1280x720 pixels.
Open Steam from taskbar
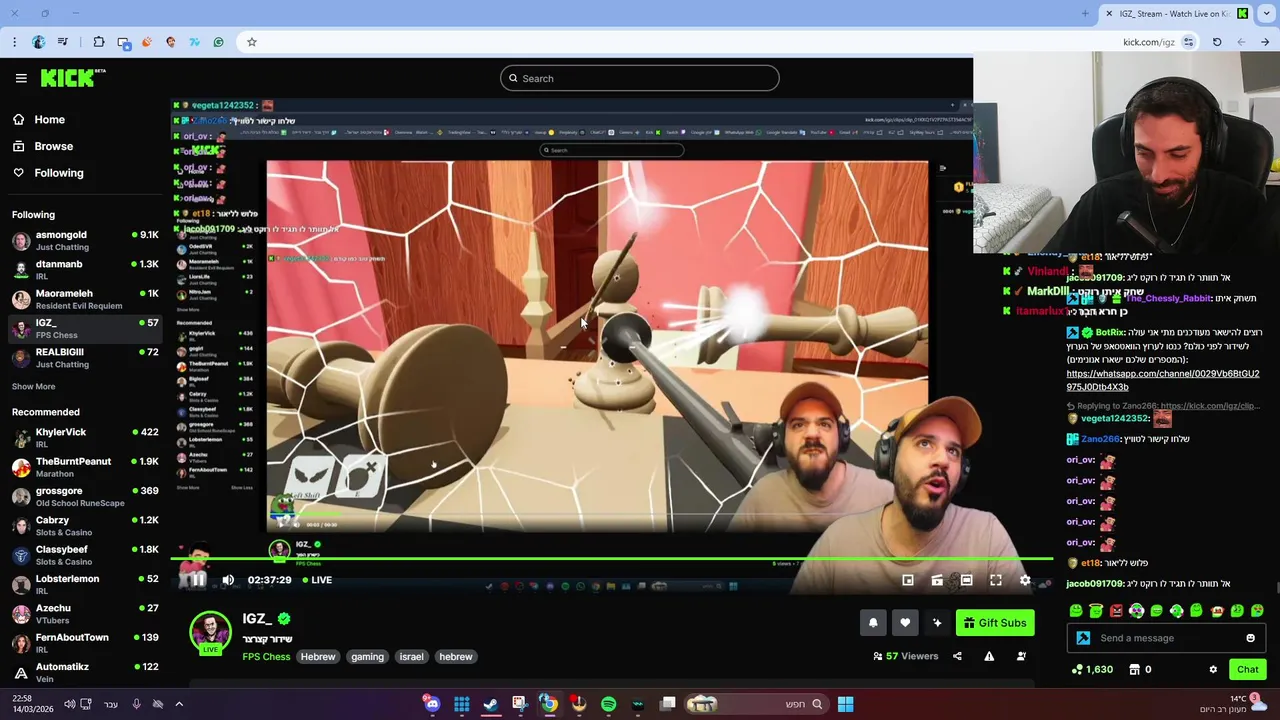tap(490, 704)
